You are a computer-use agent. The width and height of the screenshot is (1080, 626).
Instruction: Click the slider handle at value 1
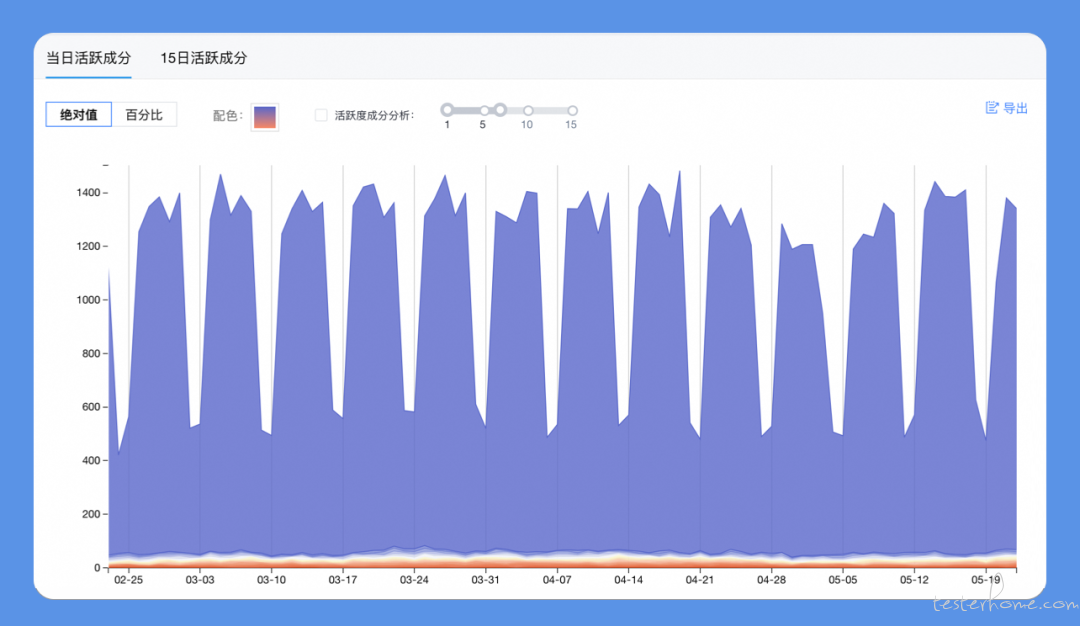(x=447, y=109)
